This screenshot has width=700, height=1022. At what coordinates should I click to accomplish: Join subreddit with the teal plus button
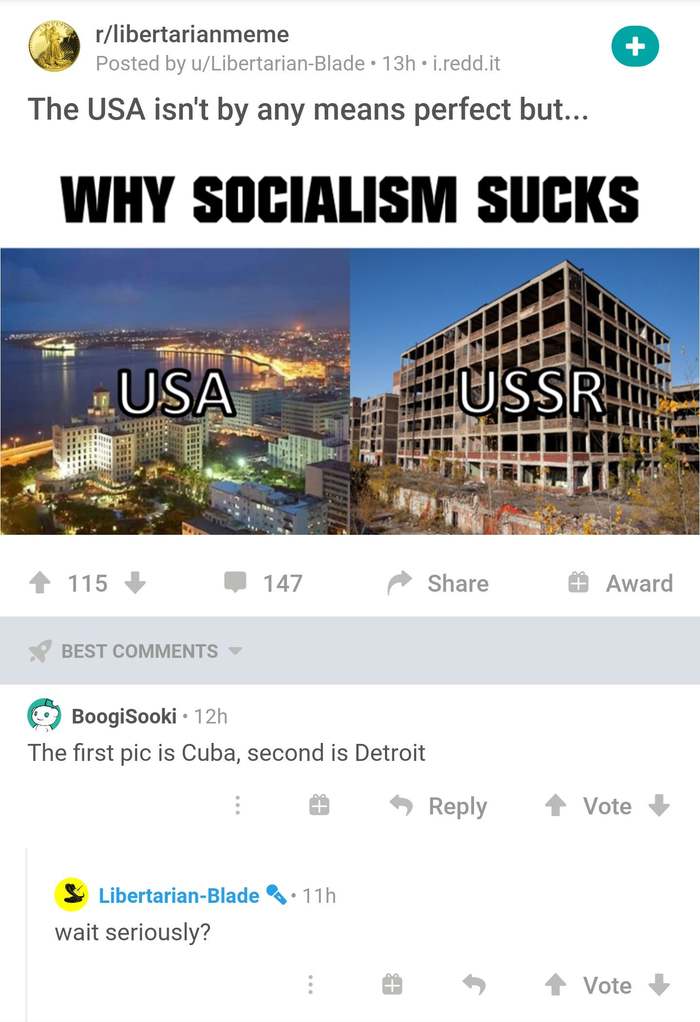[635, 46]
